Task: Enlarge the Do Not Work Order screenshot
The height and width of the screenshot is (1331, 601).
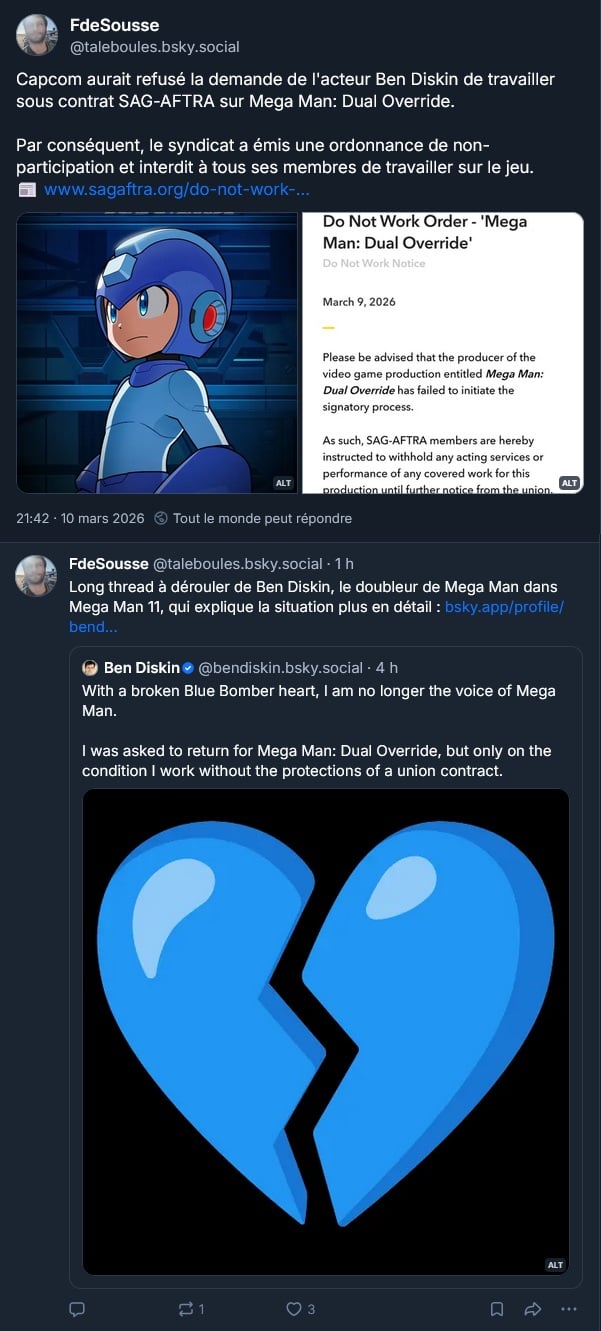Action: pyautogui.click(x=442, y=352)
